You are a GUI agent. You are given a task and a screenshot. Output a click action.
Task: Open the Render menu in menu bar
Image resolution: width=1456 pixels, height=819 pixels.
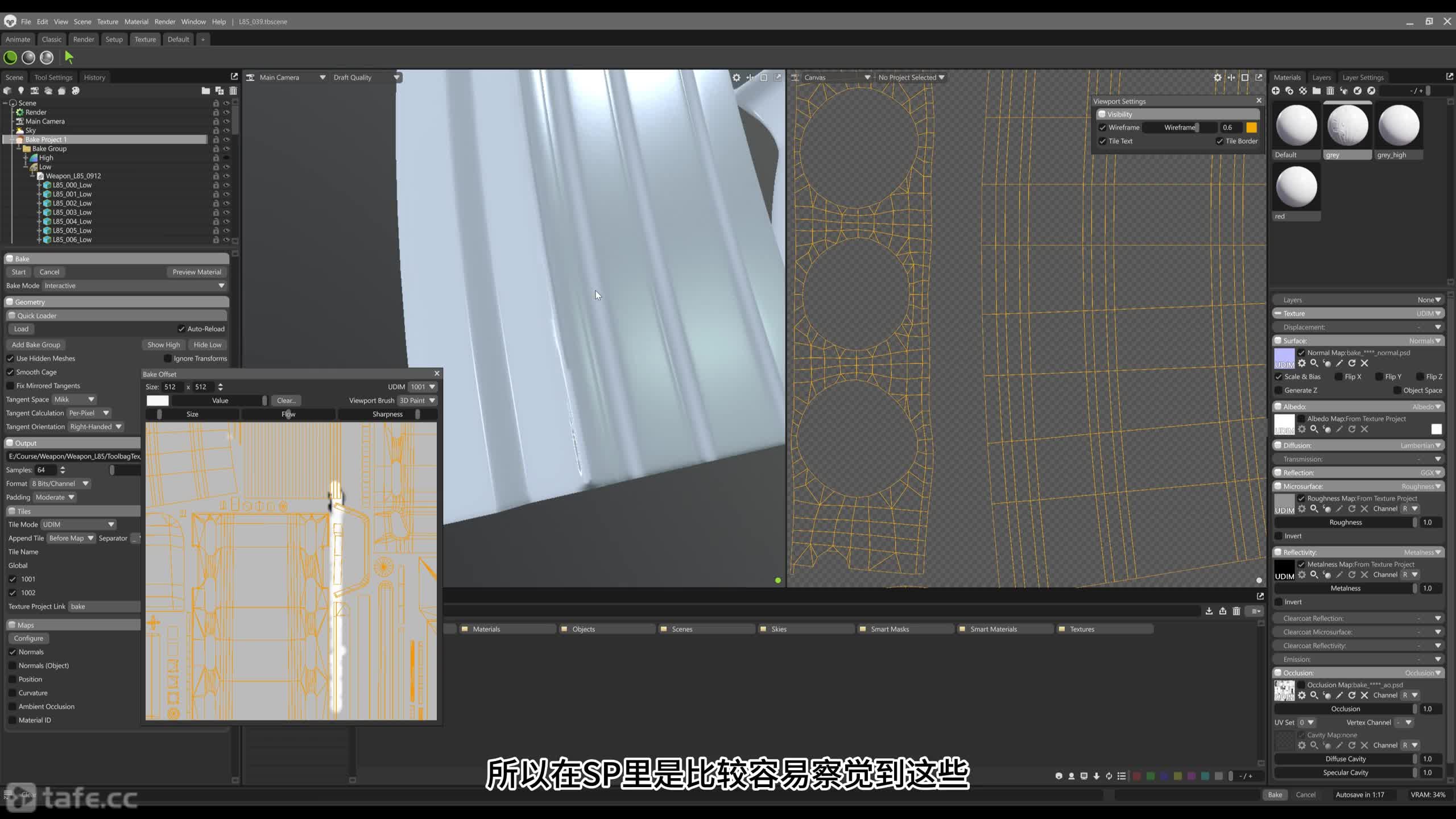(x=165, y=22)
